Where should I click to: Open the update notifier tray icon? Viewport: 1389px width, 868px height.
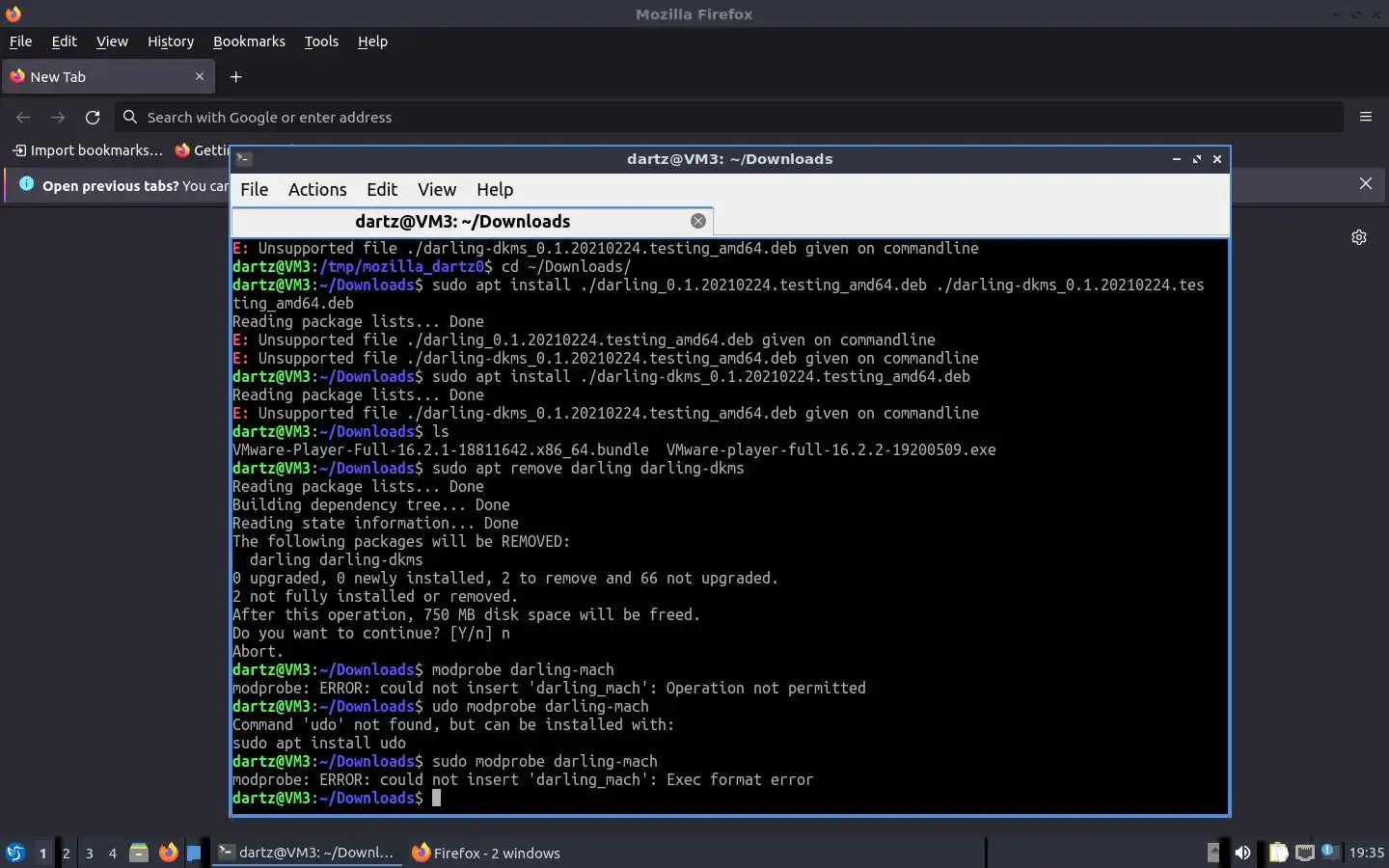1330,852
